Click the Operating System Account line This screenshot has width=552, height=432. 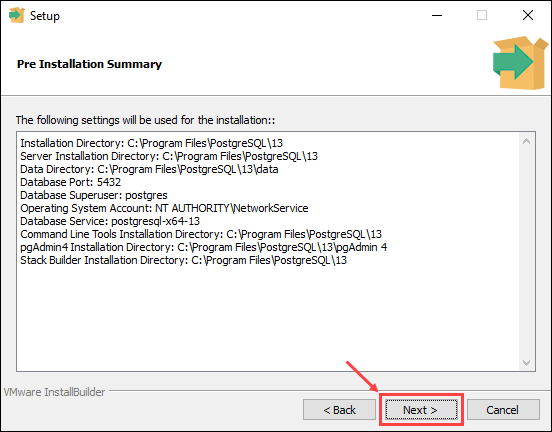164,208
